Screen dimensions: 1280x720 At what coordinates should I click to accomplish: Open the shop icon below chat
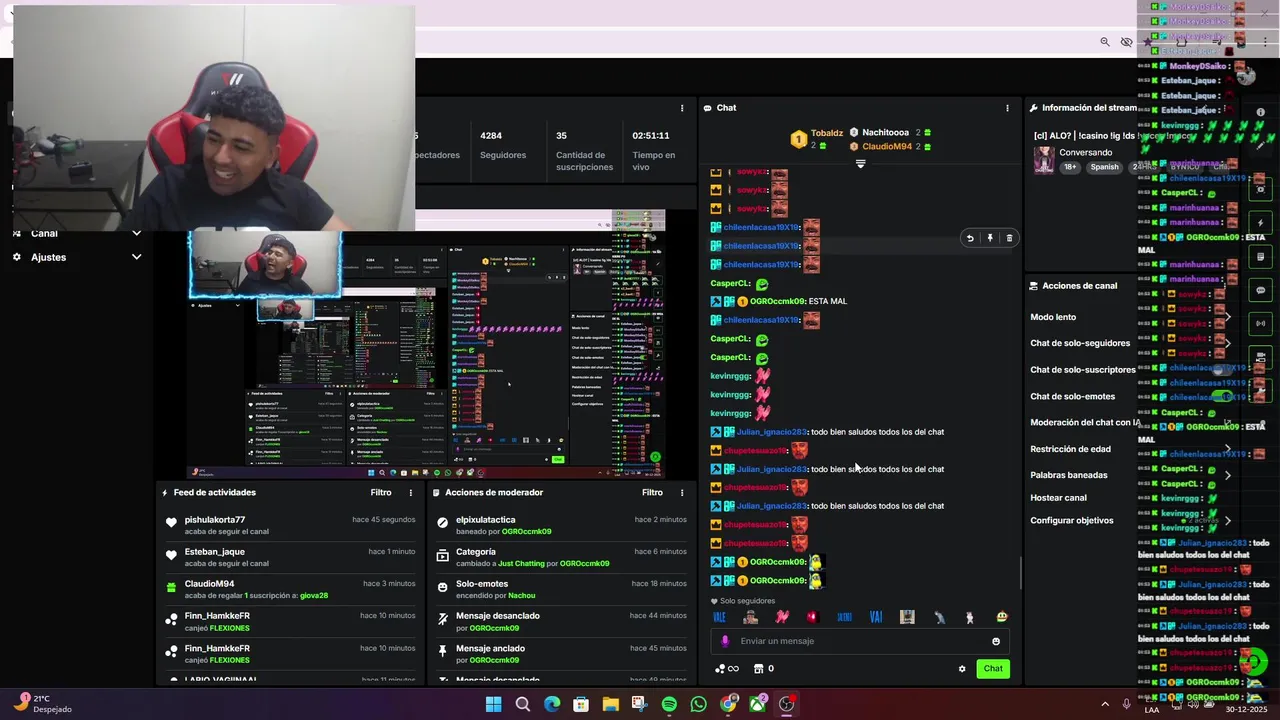tap(758, 669)
